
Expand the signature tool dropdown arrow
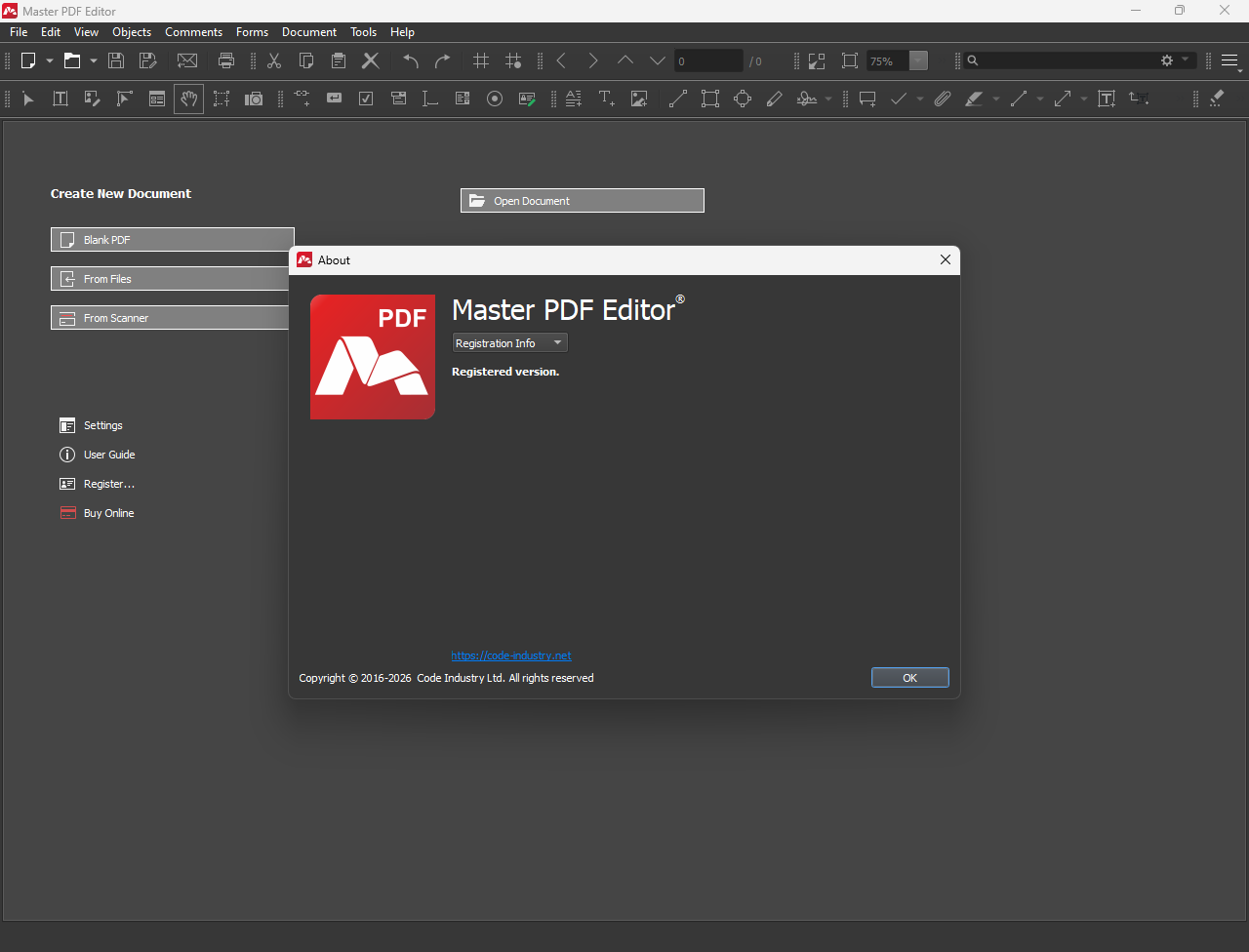pyautogui.click(x=828, y=99)
